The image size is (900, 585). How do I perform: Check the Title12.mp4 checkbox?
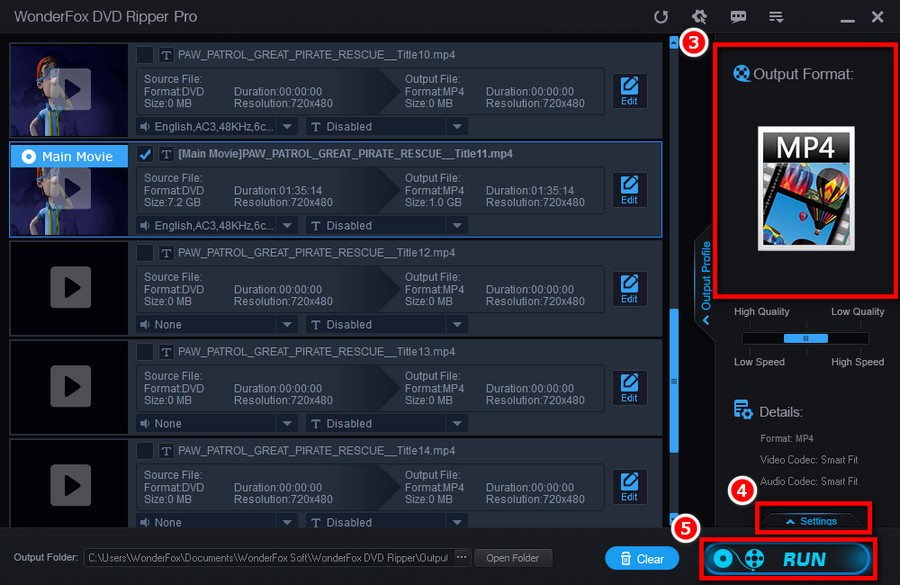pos(145,253)
